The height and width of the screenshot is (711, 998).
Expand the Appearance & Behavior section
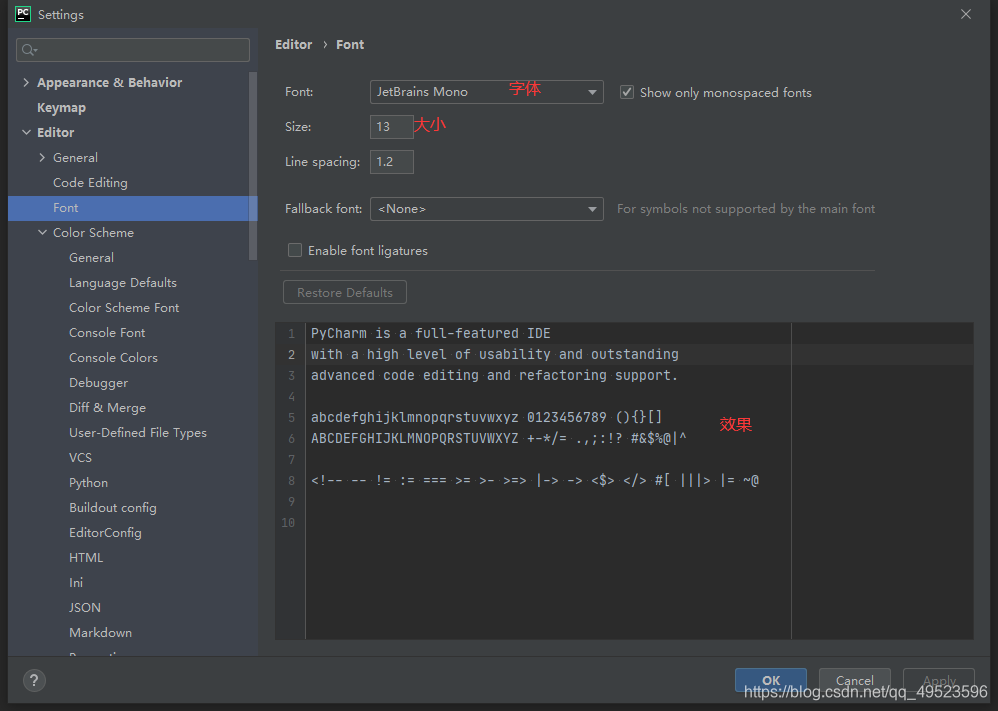tap(25, 82)
